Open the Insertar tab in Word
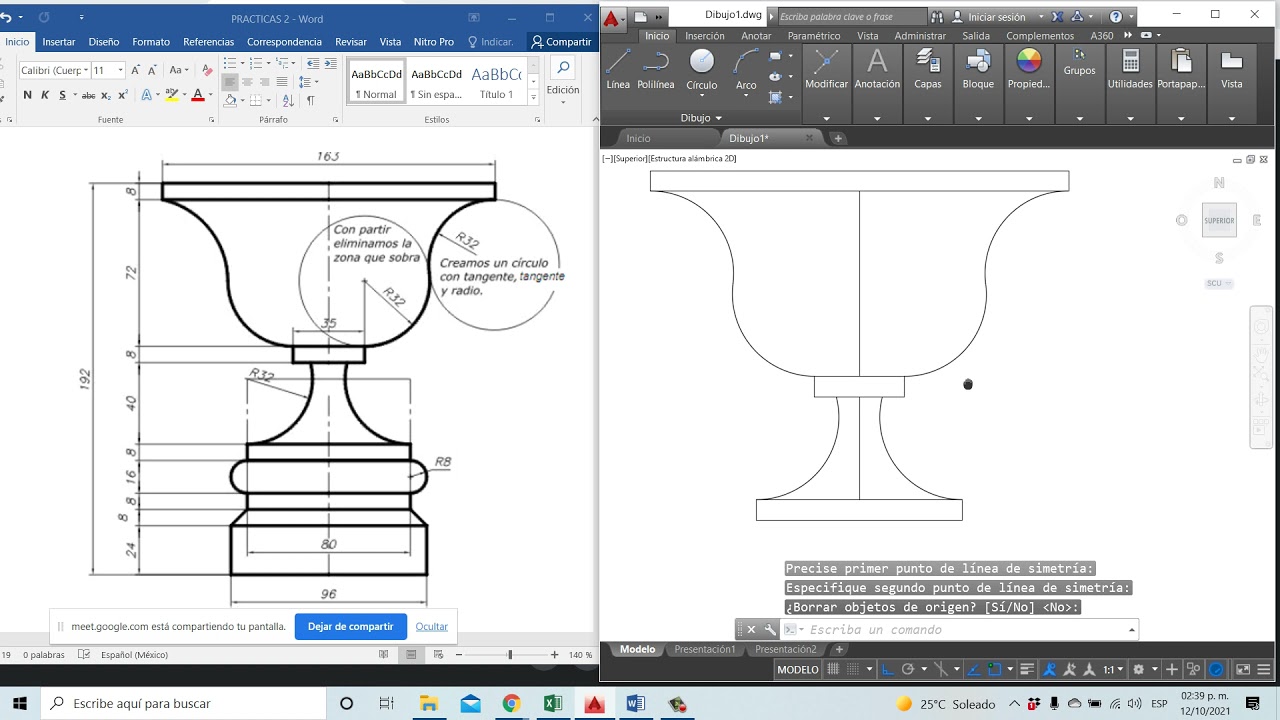Image resolution: width=1280 pixels, height=720 pixels. coord(59,42)
